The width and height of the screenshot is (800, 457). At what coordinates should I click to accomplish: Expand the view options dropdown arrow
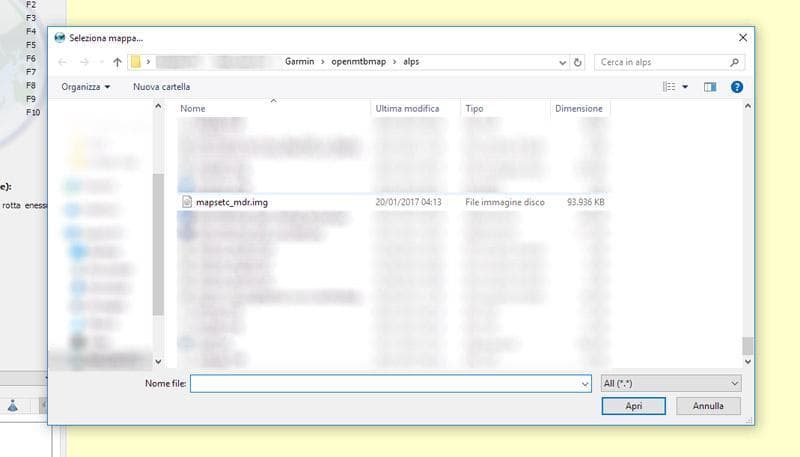coord(685,87)
